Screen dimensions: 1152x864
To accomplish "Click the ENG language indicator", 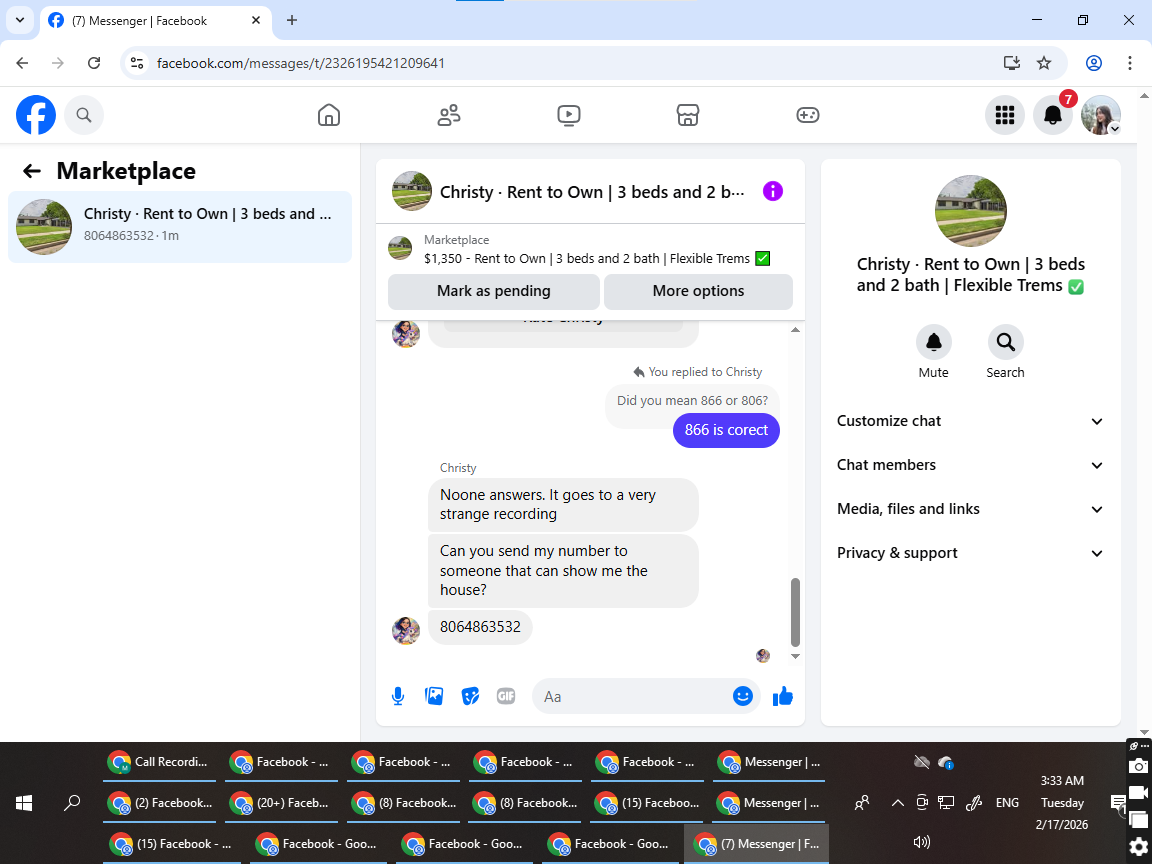I will (x=1007, y=803).
